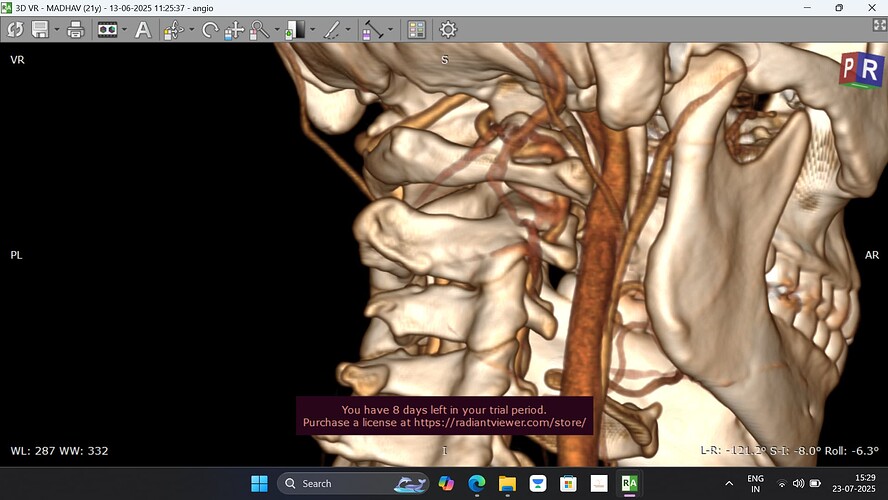The width and height of the screenshot is (888, 500).
Task: Click the app icon in title bar
Action: tap(6, 8)
